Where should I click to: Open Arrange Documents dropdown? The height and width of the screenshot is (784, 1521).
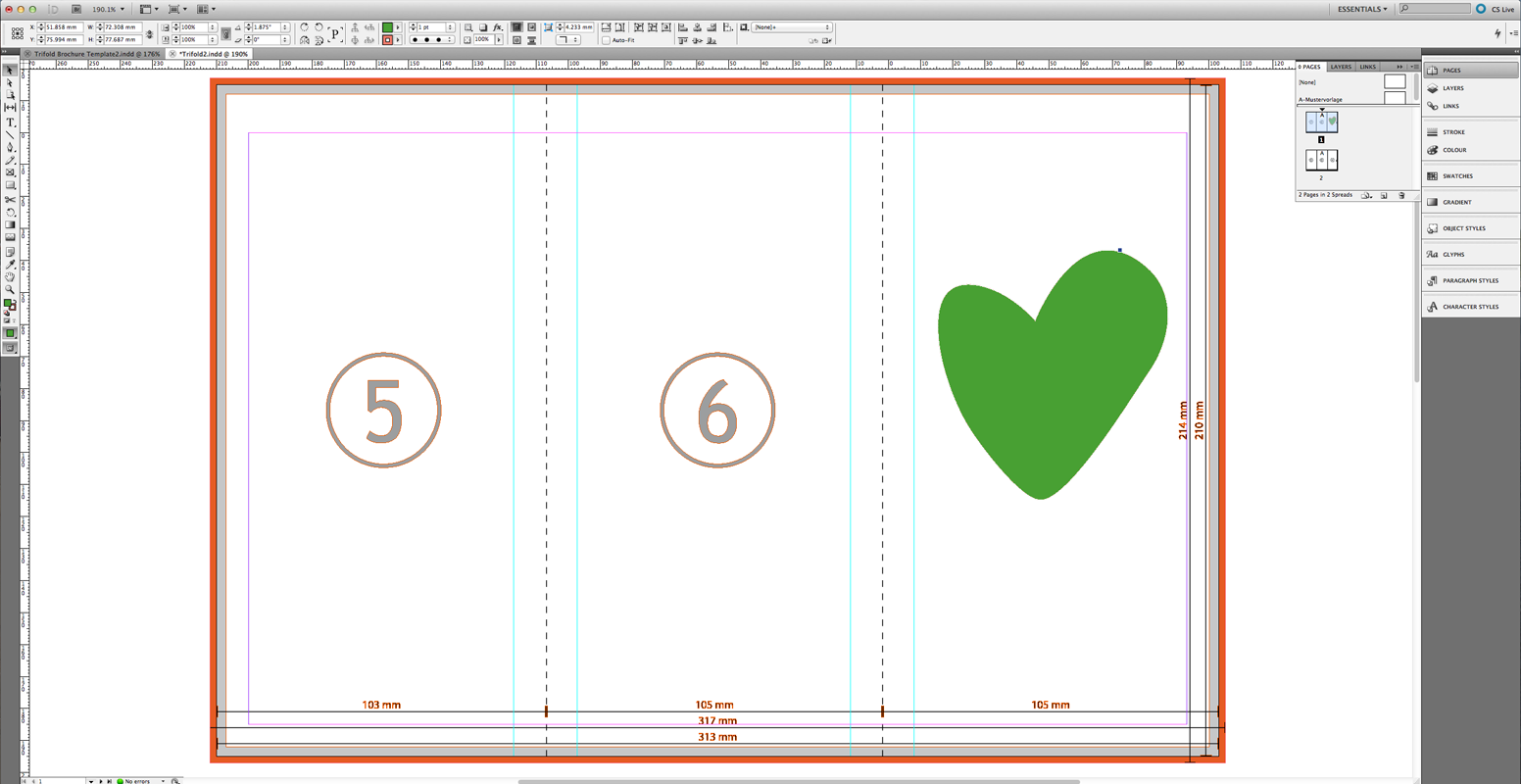click(x=206, y=9)
